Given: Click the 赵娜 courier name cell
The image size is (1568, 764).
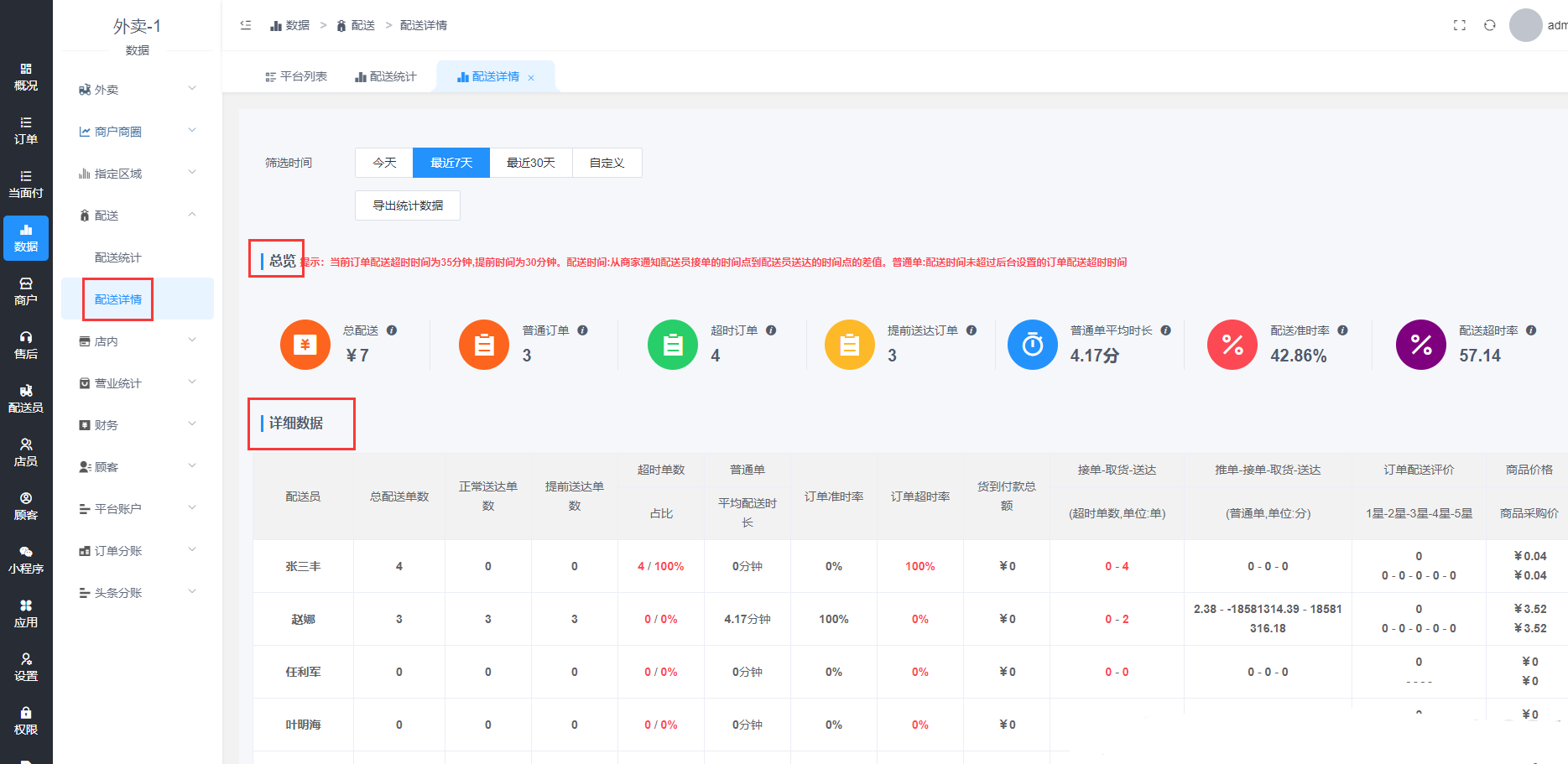Looking at the screenshot, I should (x=303, y=619).
